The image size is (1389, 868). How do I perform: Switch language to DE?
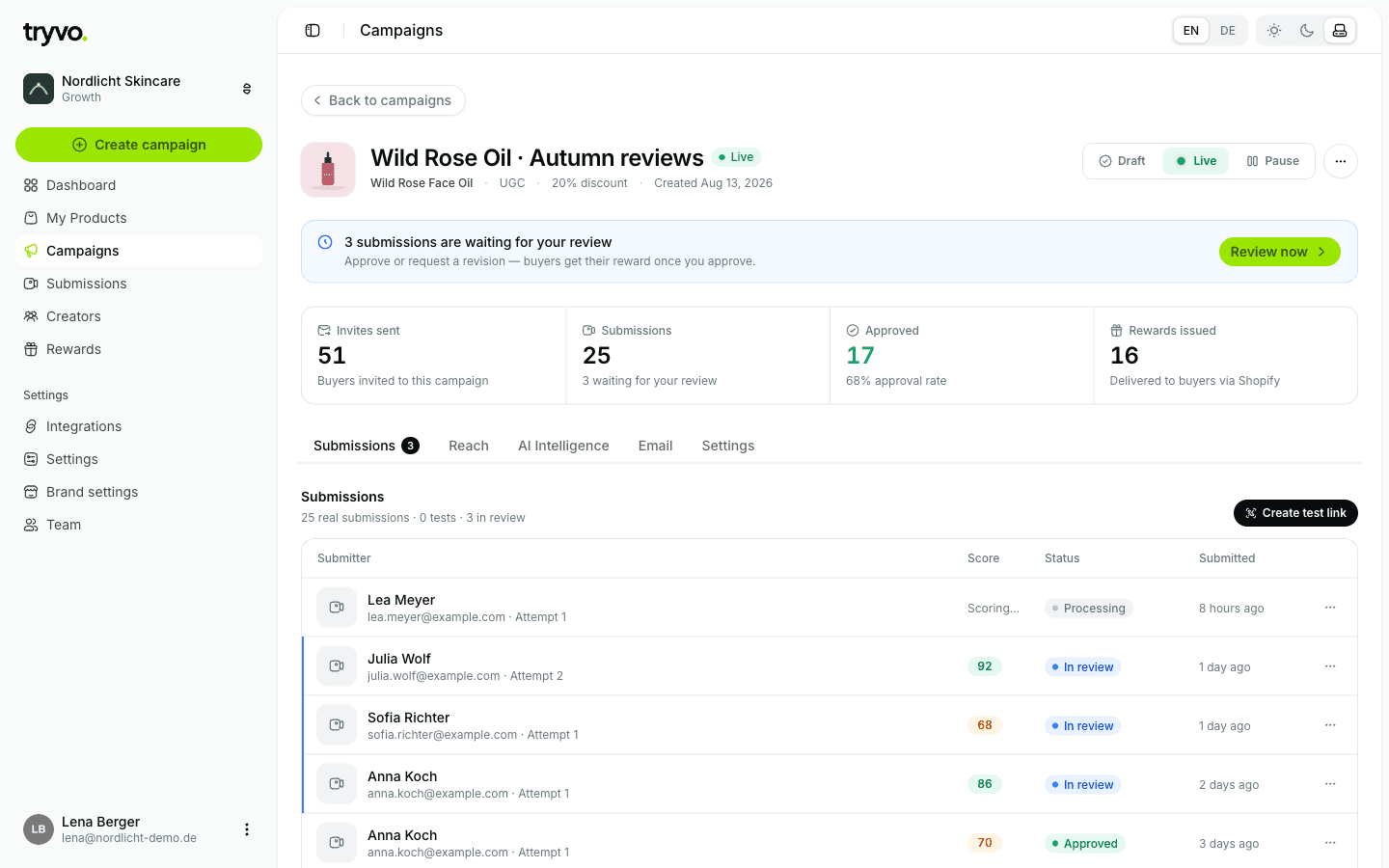[x=1228, y=31]
